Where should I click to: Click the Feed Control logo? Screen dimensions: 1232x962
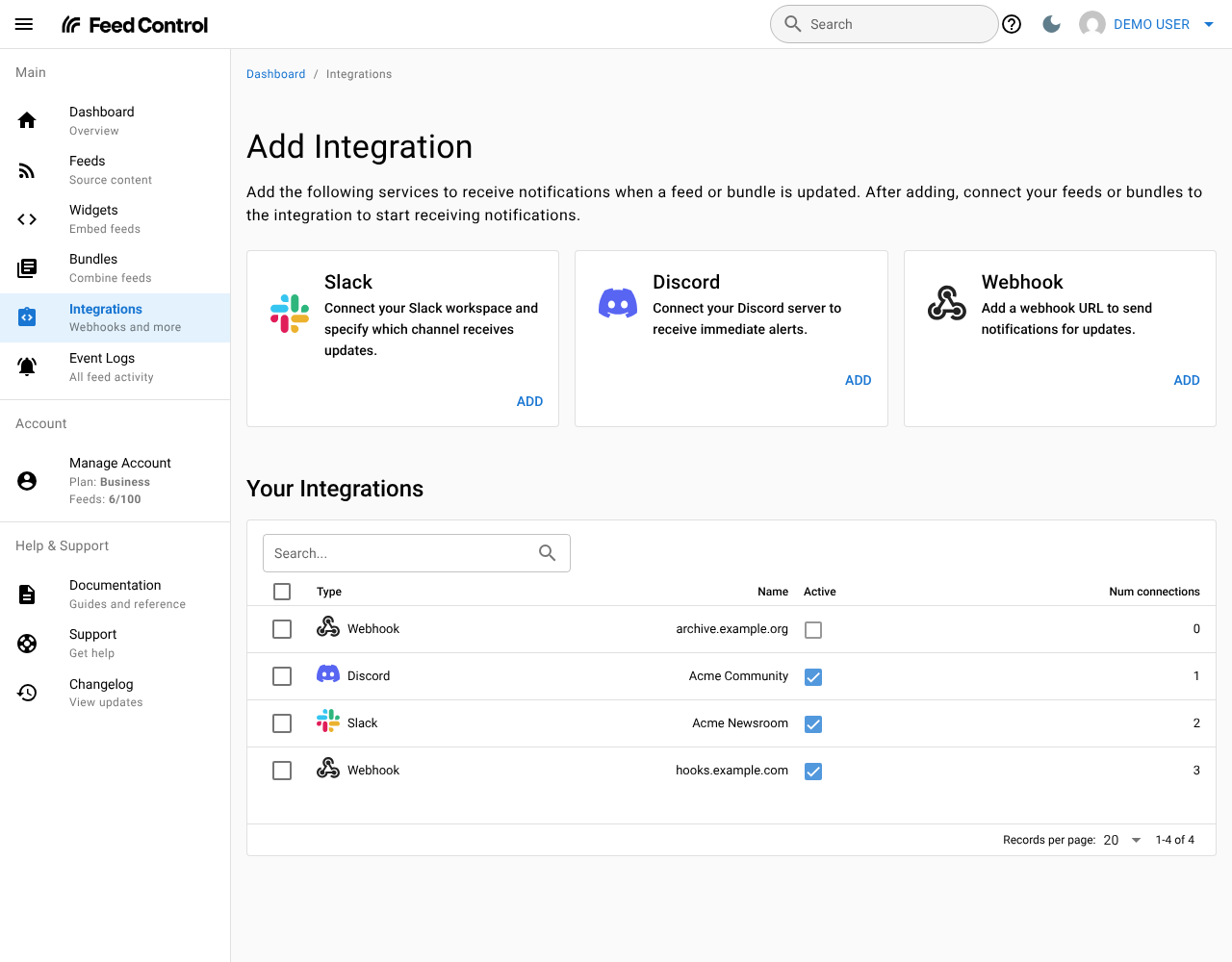[135, 25]
